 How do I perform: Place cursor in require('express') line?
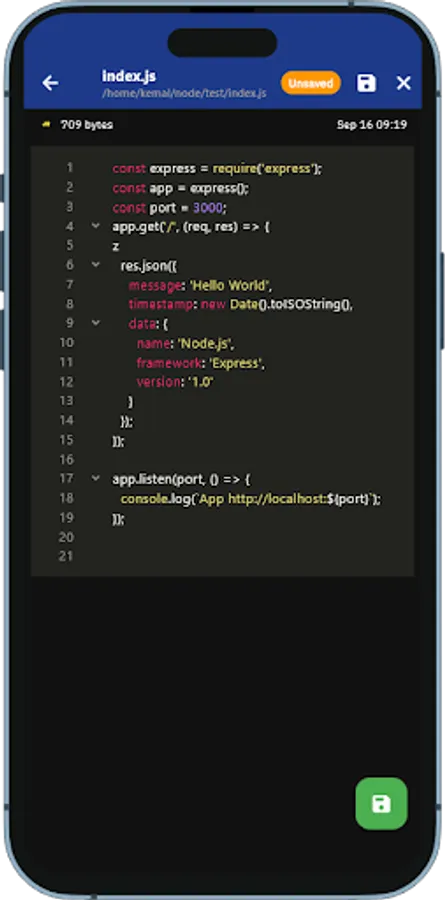218,169
